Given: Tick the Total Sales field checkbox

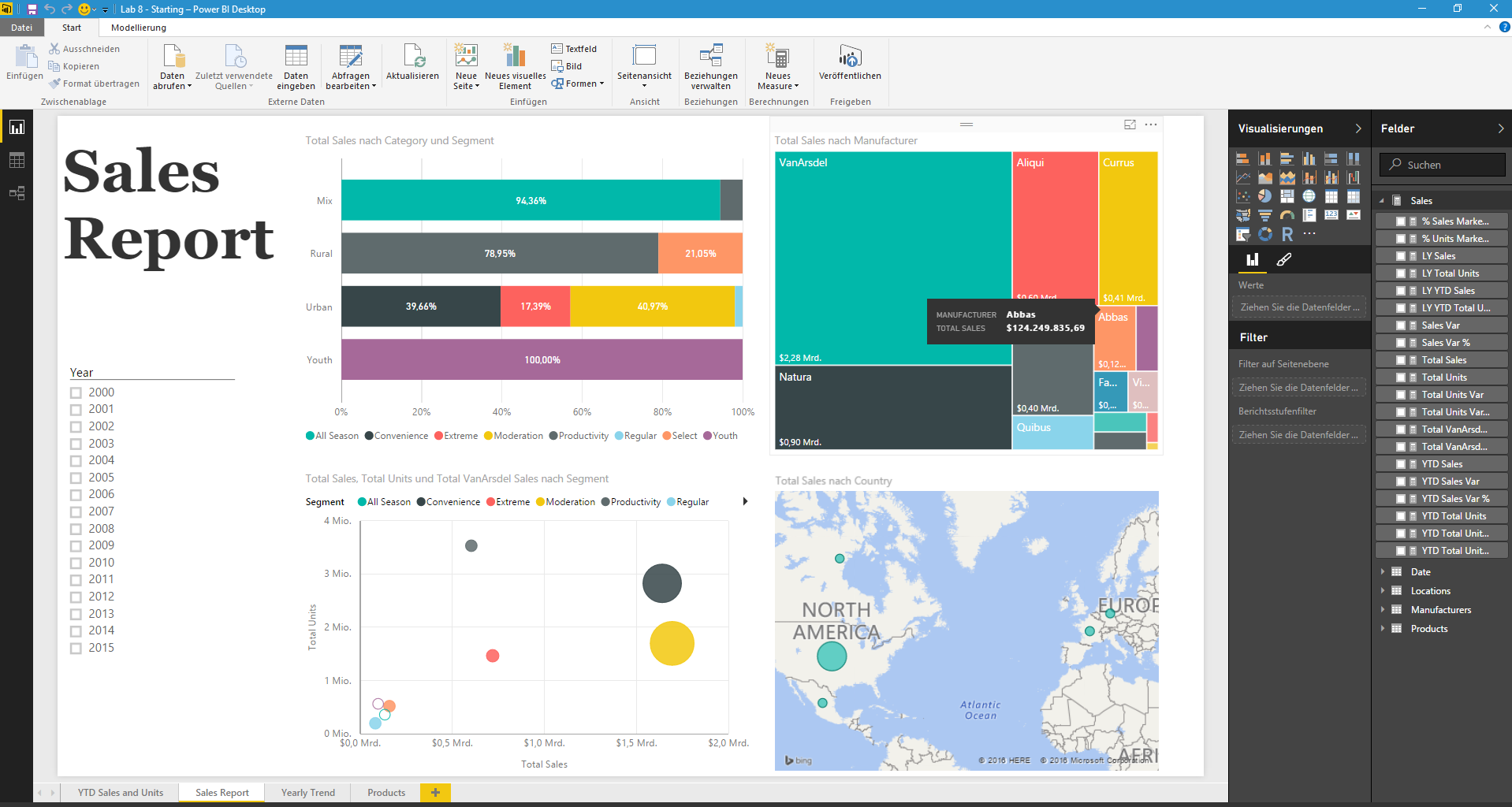Looking at the screenshot, I should tap(1401, 360).
